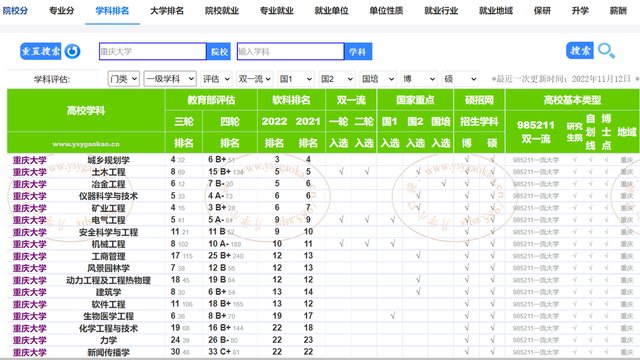
Task: Click the magnifying glass search icon
Action: pos(606,51)
